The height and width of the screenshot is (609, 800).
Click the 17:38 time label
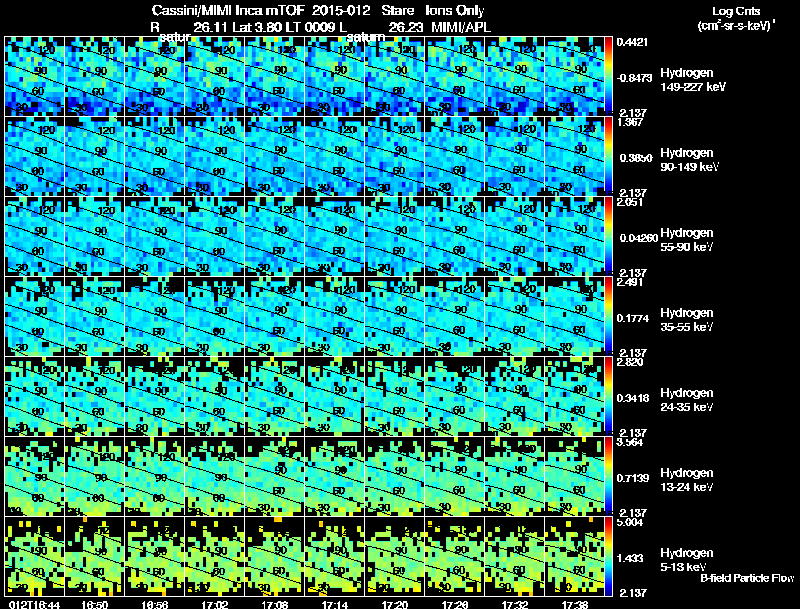[575, 605]
